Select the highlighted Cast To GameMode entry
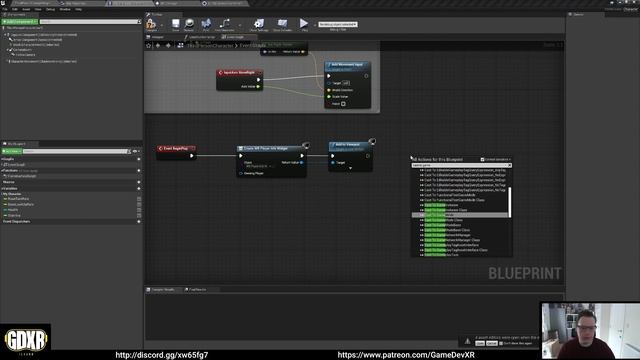The width and height of the screenshot is (640, 360). point(460,215)
